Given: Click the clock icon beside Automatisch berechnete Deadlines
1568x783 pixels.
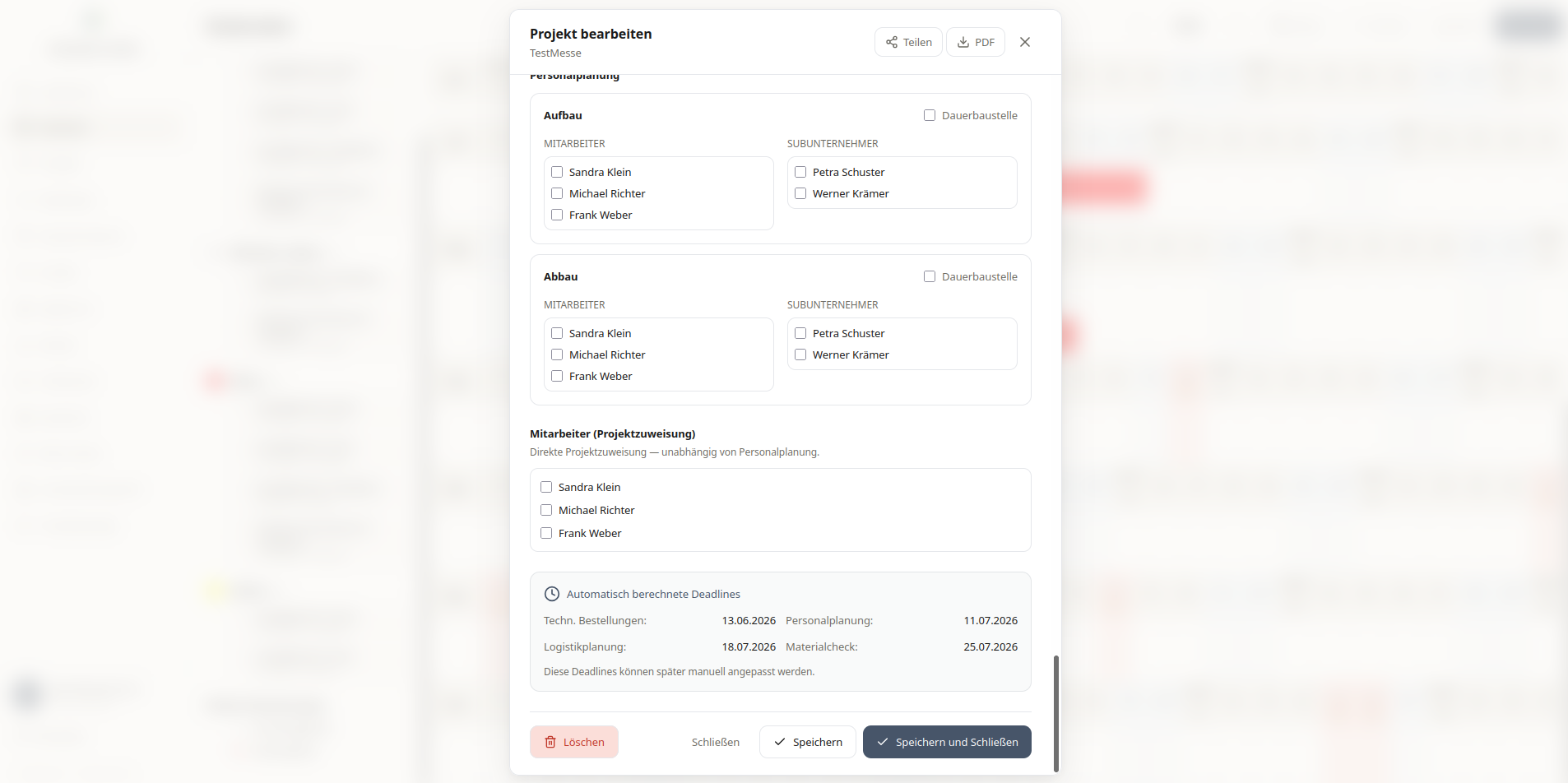Looking at the screenshot, I should pyautogui.click(x=552, y=594).
